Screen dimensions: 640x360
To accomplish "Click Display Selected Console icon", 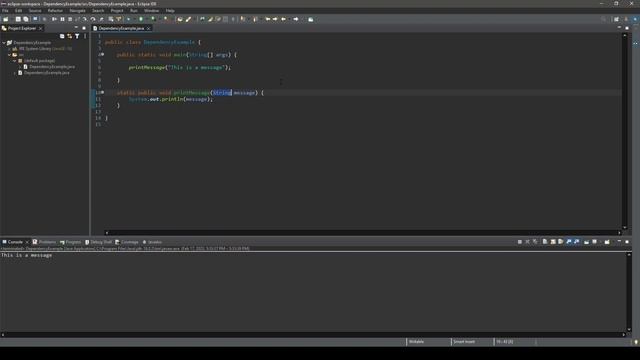I will coord(595,242).
